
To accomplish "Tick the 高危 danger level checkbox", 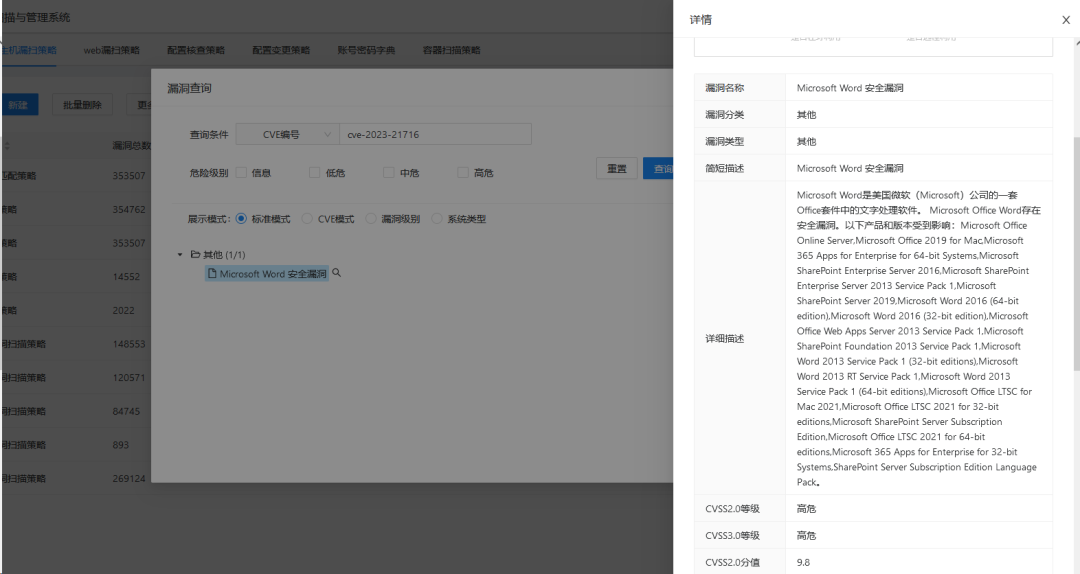I will click(x=463, y=172).
